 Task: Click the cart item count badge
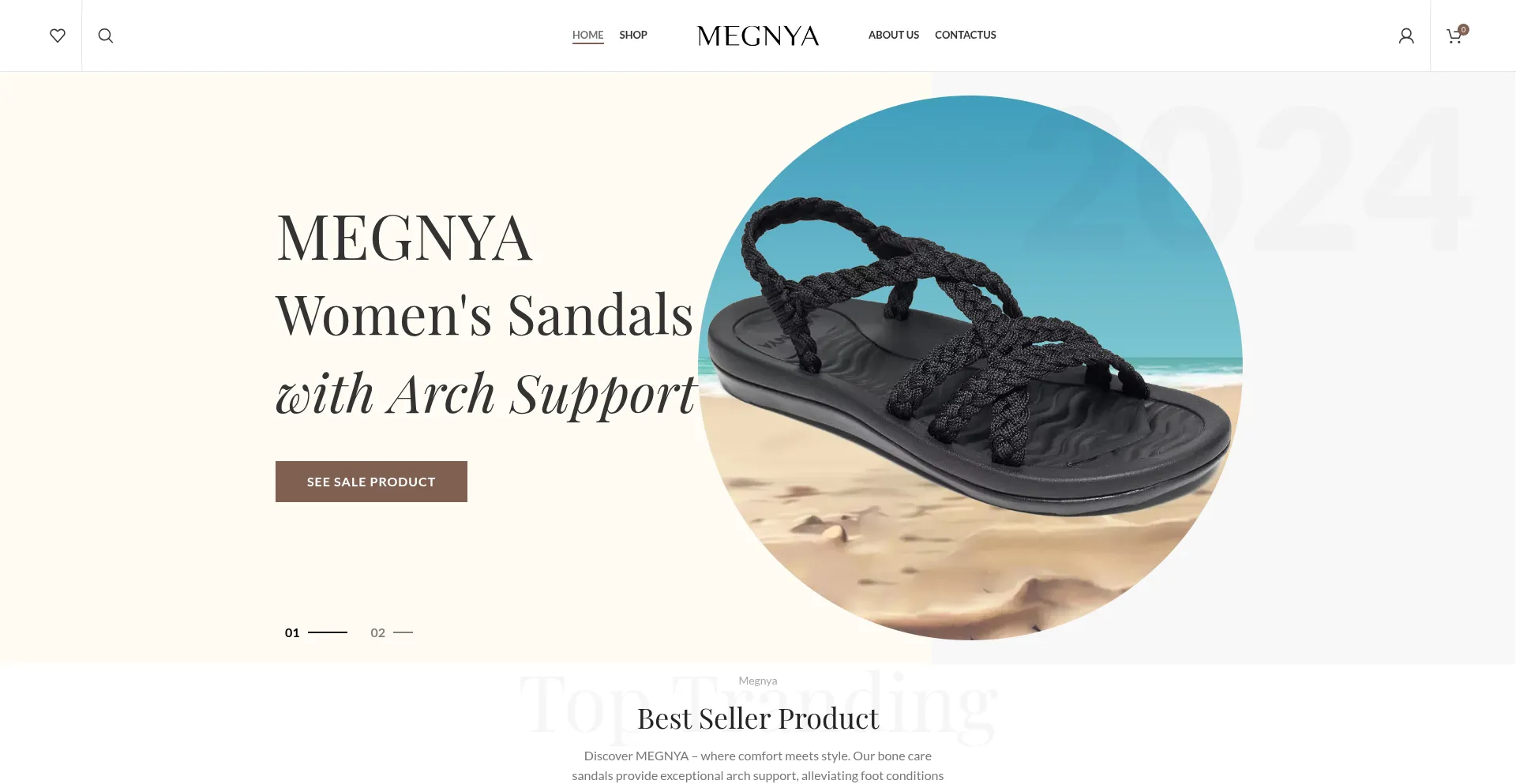[1463, 29]
